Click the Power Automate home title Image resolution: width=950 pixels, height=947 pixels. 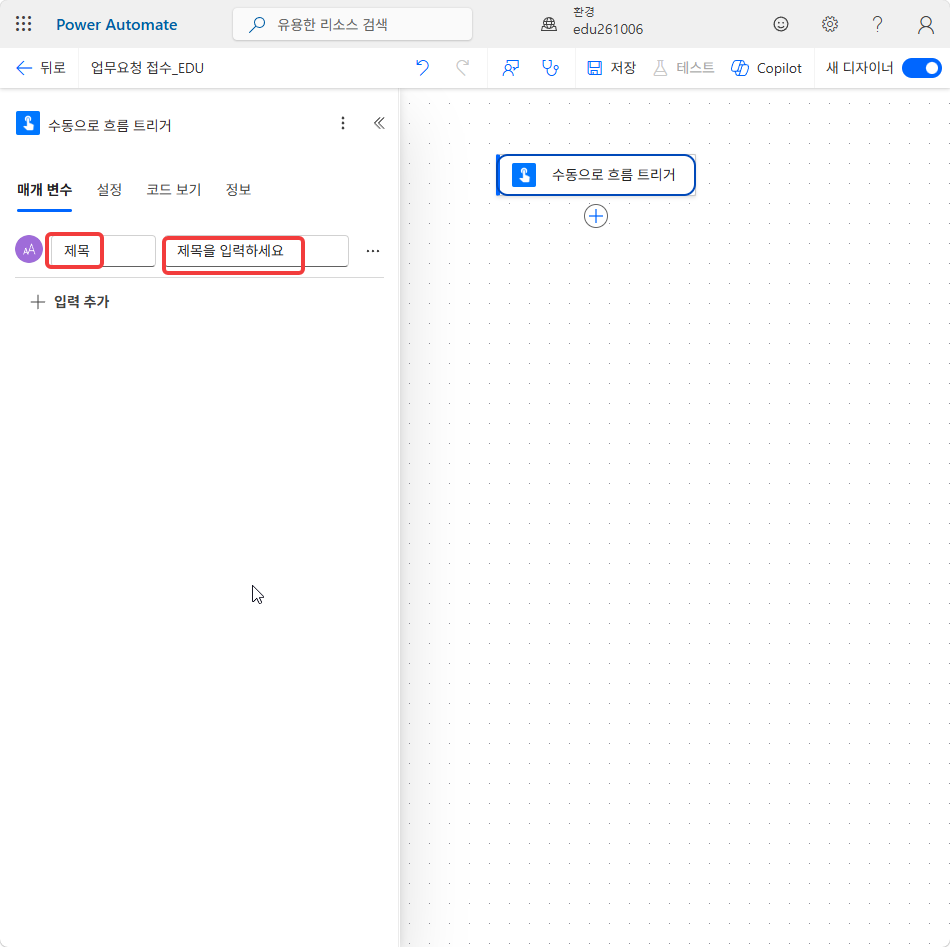pyautogui.click(x=117, y=25)
